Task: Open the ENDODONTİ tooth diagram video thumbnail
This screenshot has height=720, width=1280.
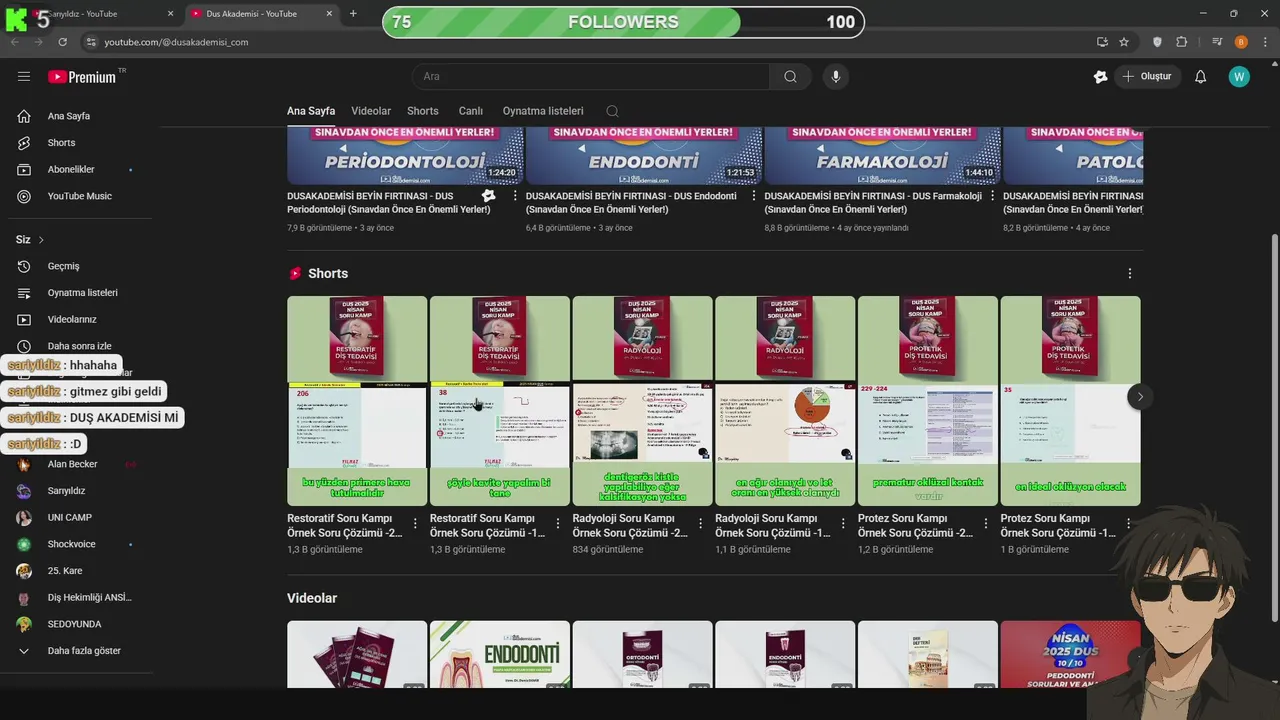Action: (x=500, y=655)
